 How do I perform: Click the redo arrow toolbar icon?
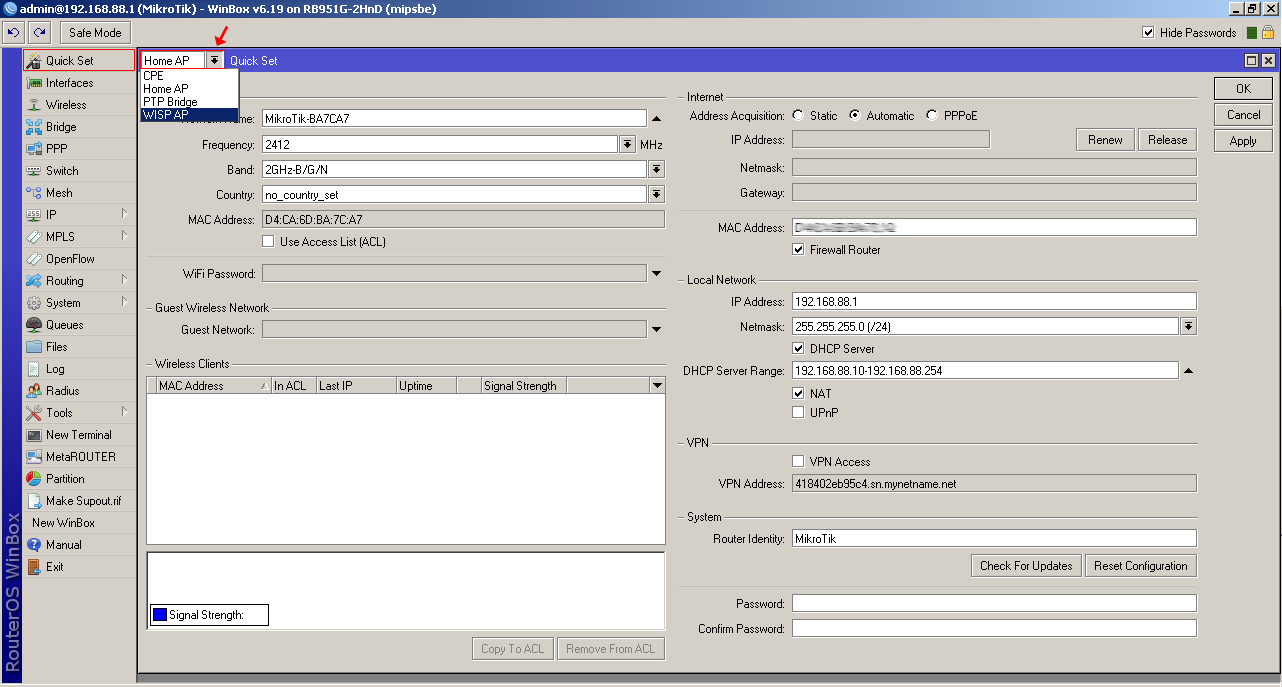click(41, 33)
